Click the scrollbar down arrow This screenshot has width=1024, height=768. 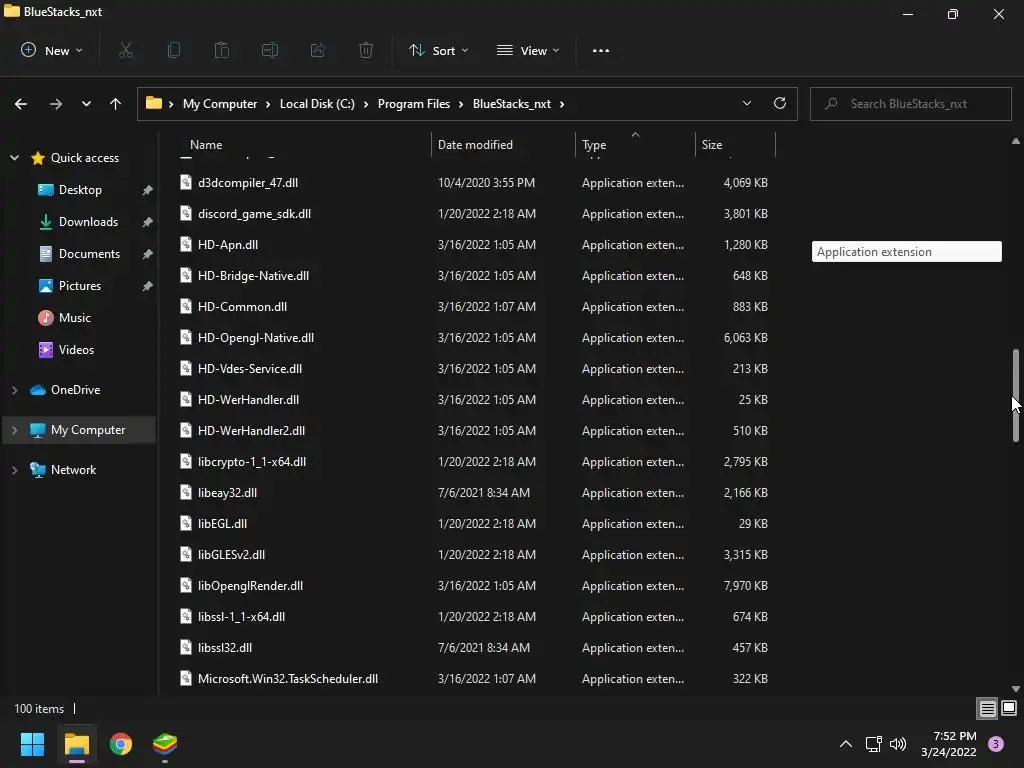coord(1016,688)
